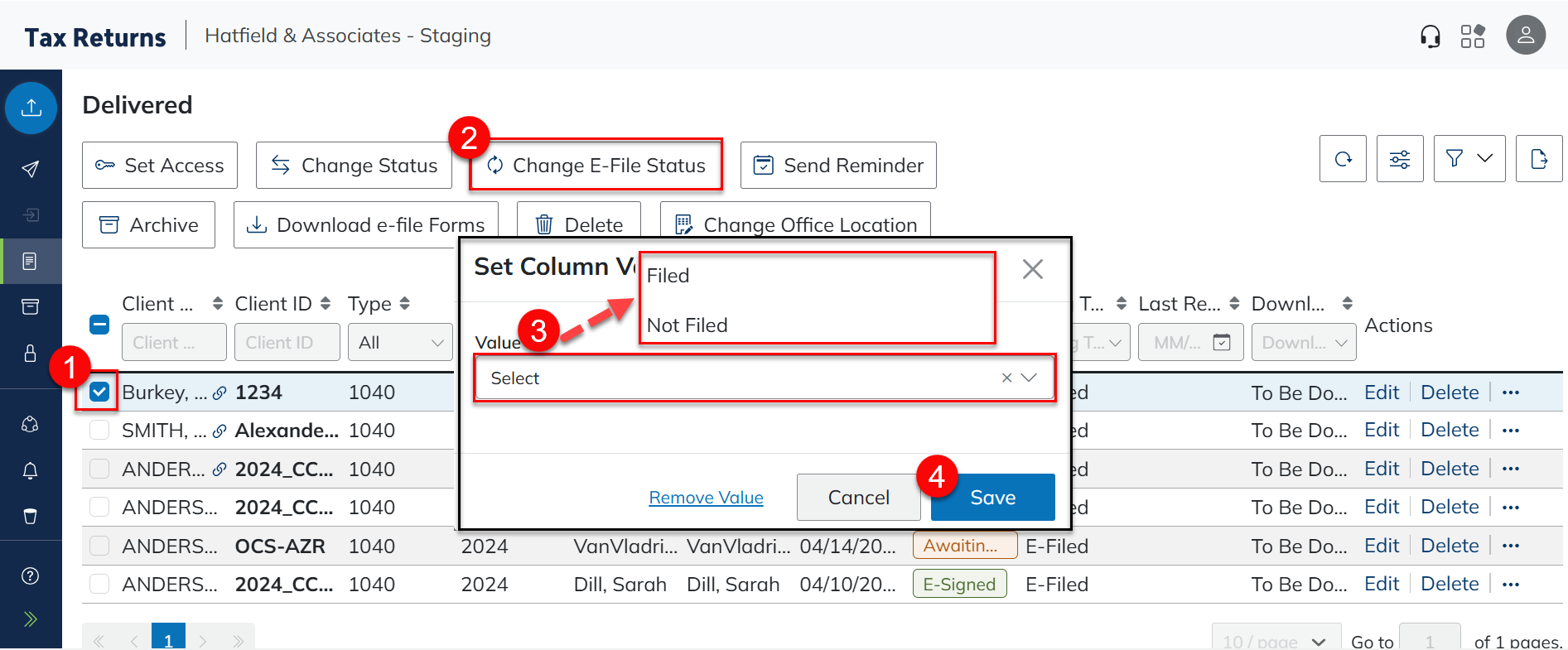Viewport: 1568px width, 650px height.
Task: Click the help question mark icon
Action: pyautogui.click(x=31, y=576)
